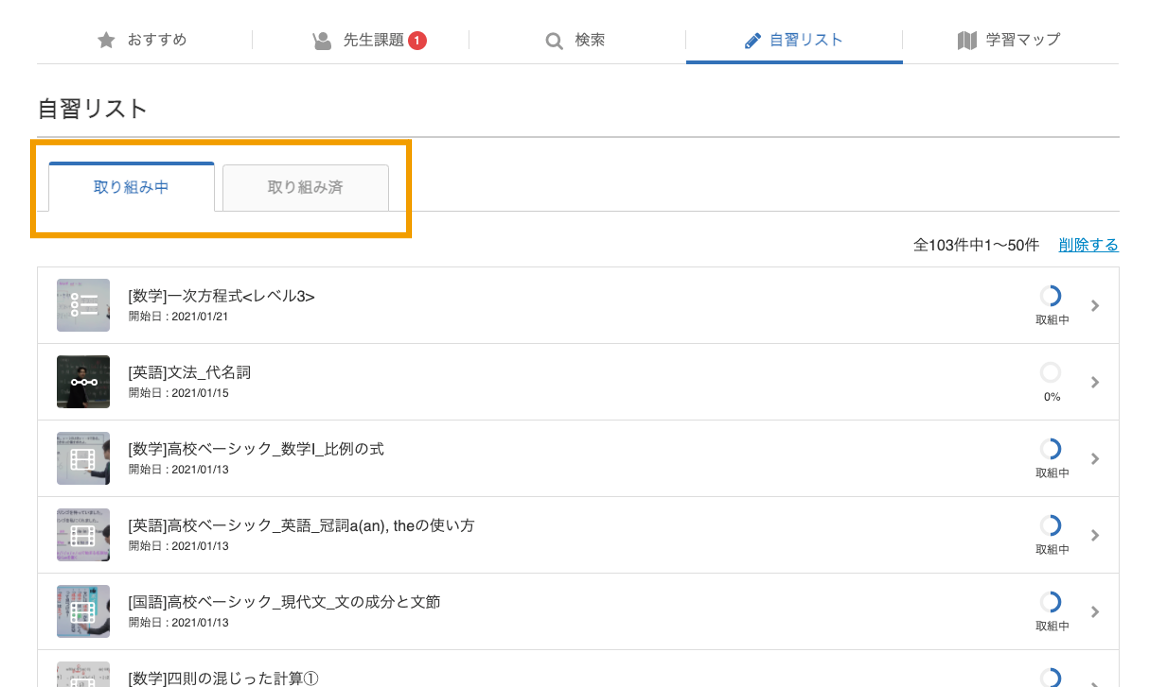Viewport: 1150px width, 687px height.
Task: Open [数学]高校ベーシック_数学I_比例の式 title
Action: coord(256,449)
